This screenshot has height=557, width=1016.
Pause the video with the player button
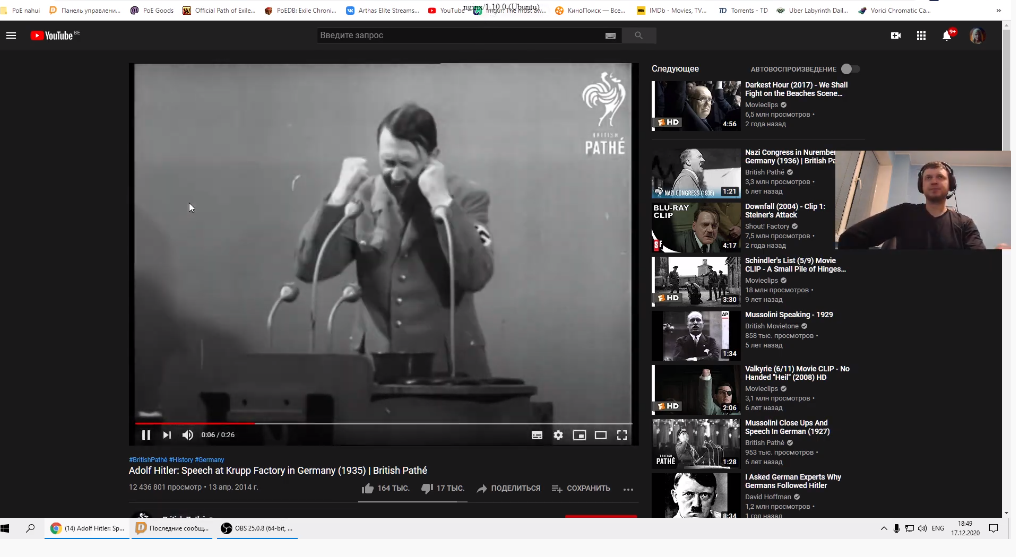[x=146, y=435]
